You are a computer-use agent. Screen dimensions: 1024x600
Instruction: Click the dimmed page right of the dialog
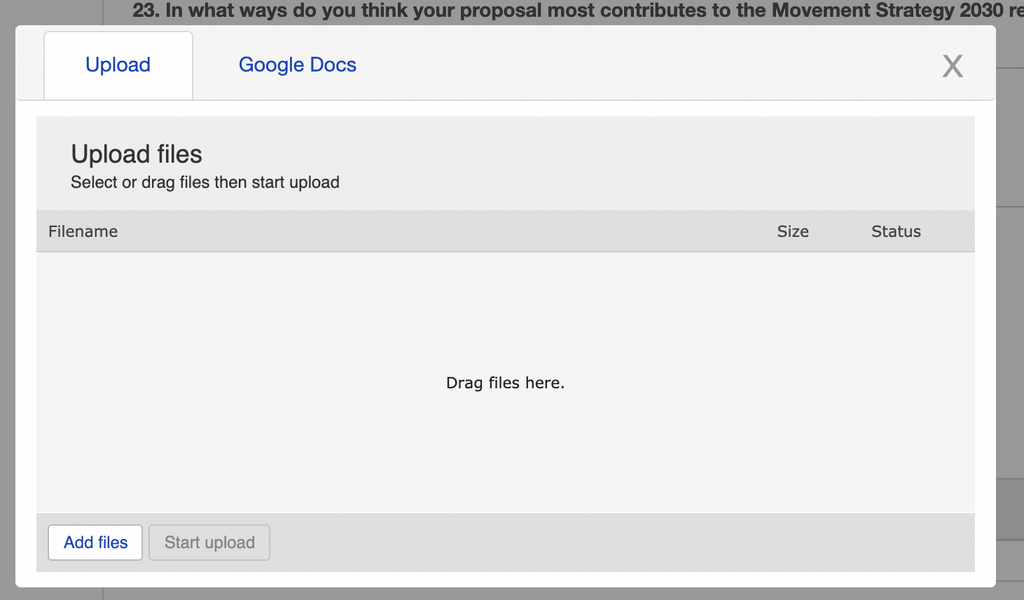(x=1010, y=300)
